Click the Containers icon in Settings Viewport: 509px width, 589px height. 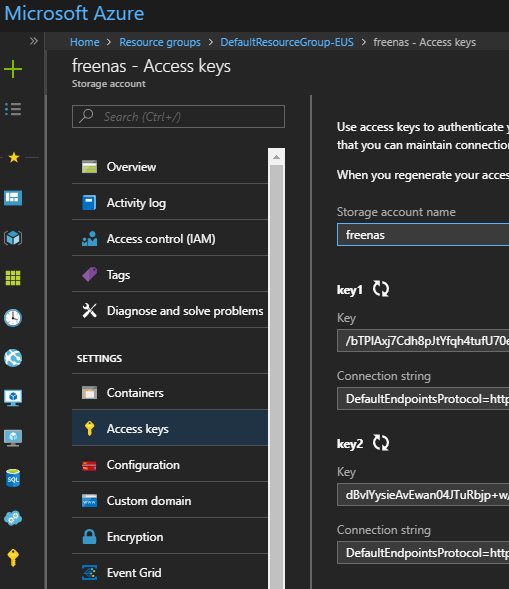point(89,393)
